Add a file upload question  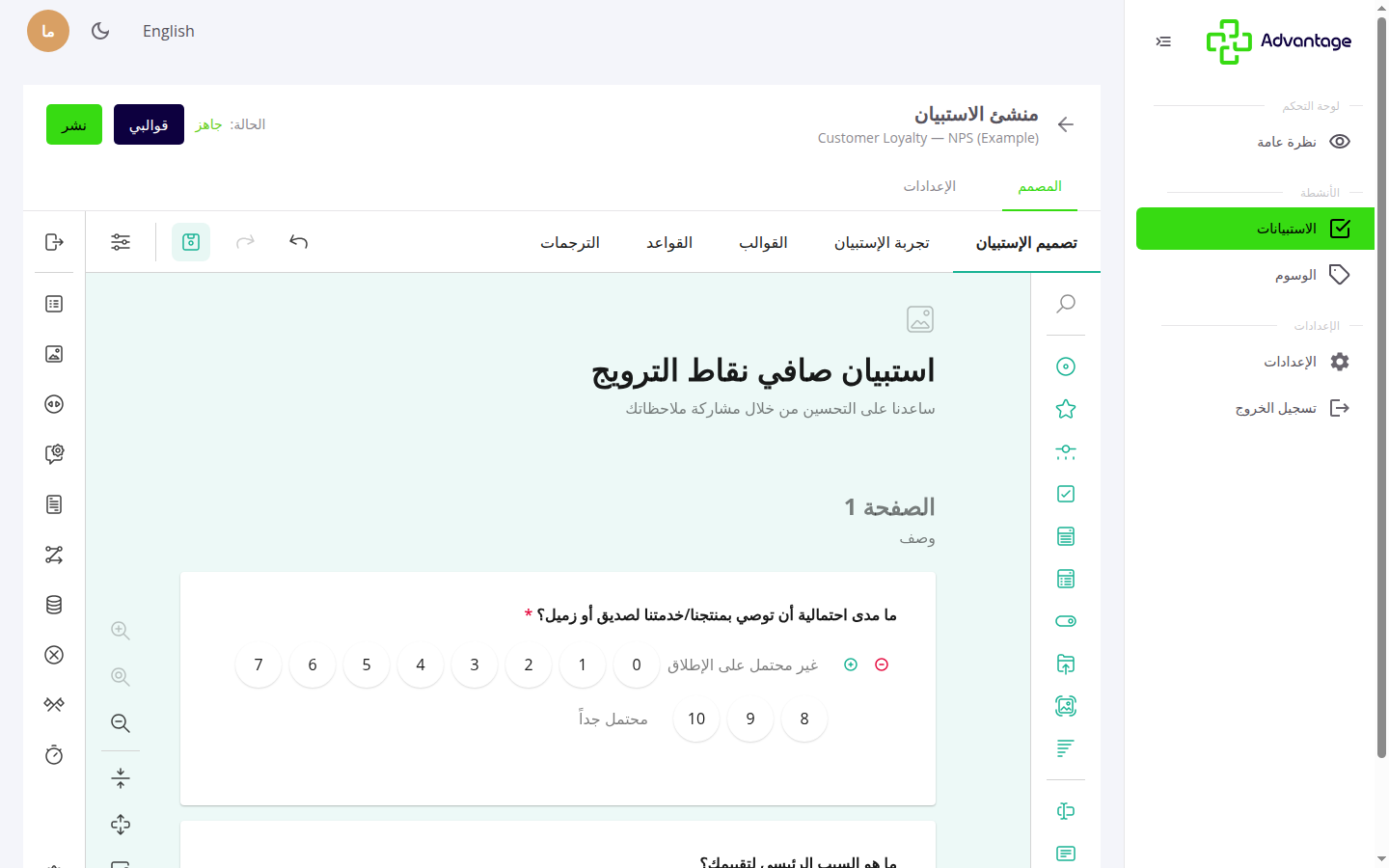tap(1066, 664)
